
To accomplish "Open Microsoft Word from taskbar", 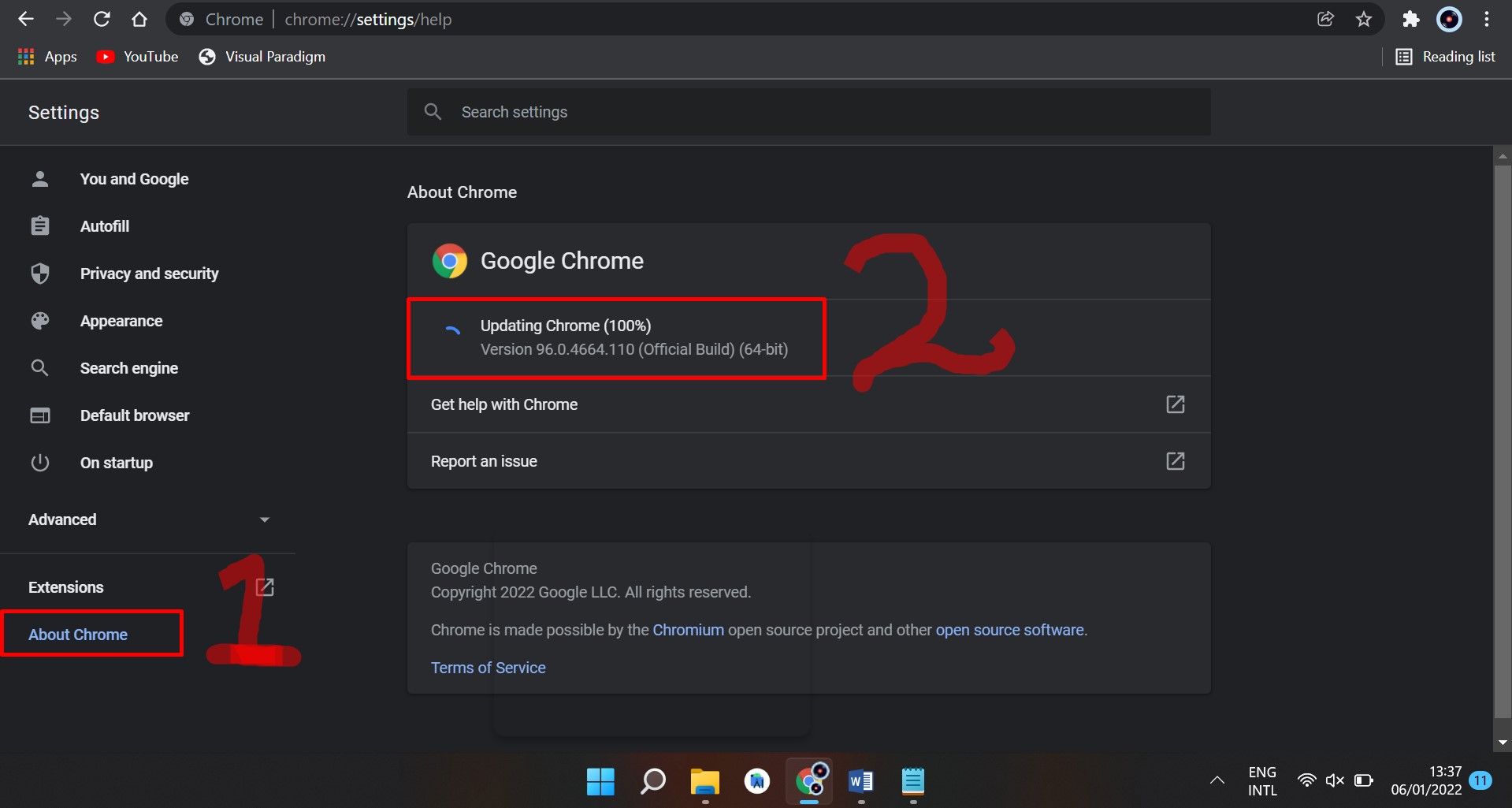I will coord(860,781).
